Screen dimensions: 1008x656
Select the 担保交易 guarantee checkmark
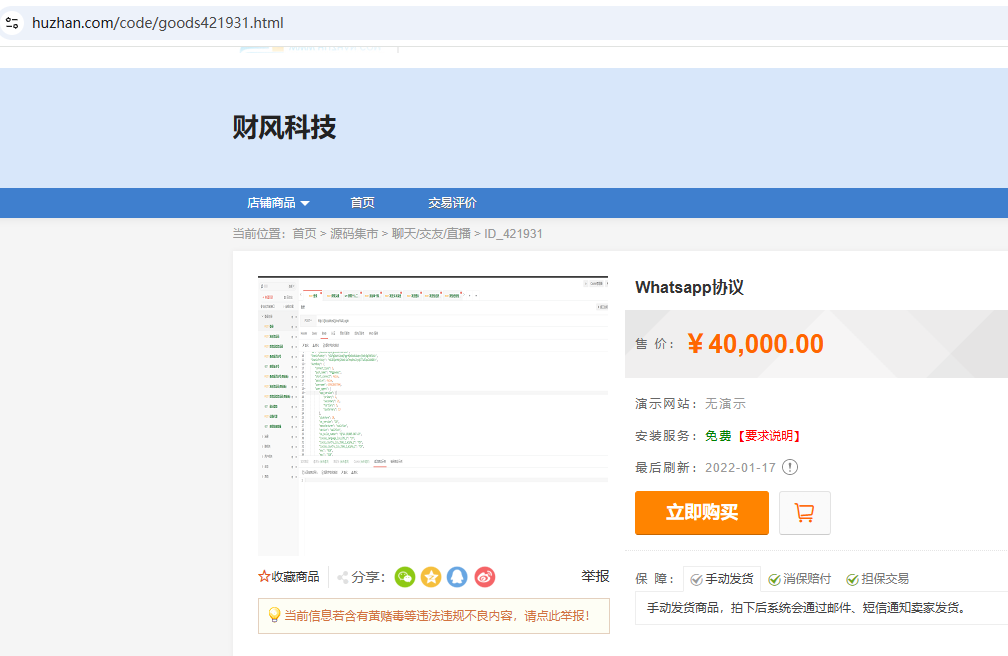coord(853,578)
